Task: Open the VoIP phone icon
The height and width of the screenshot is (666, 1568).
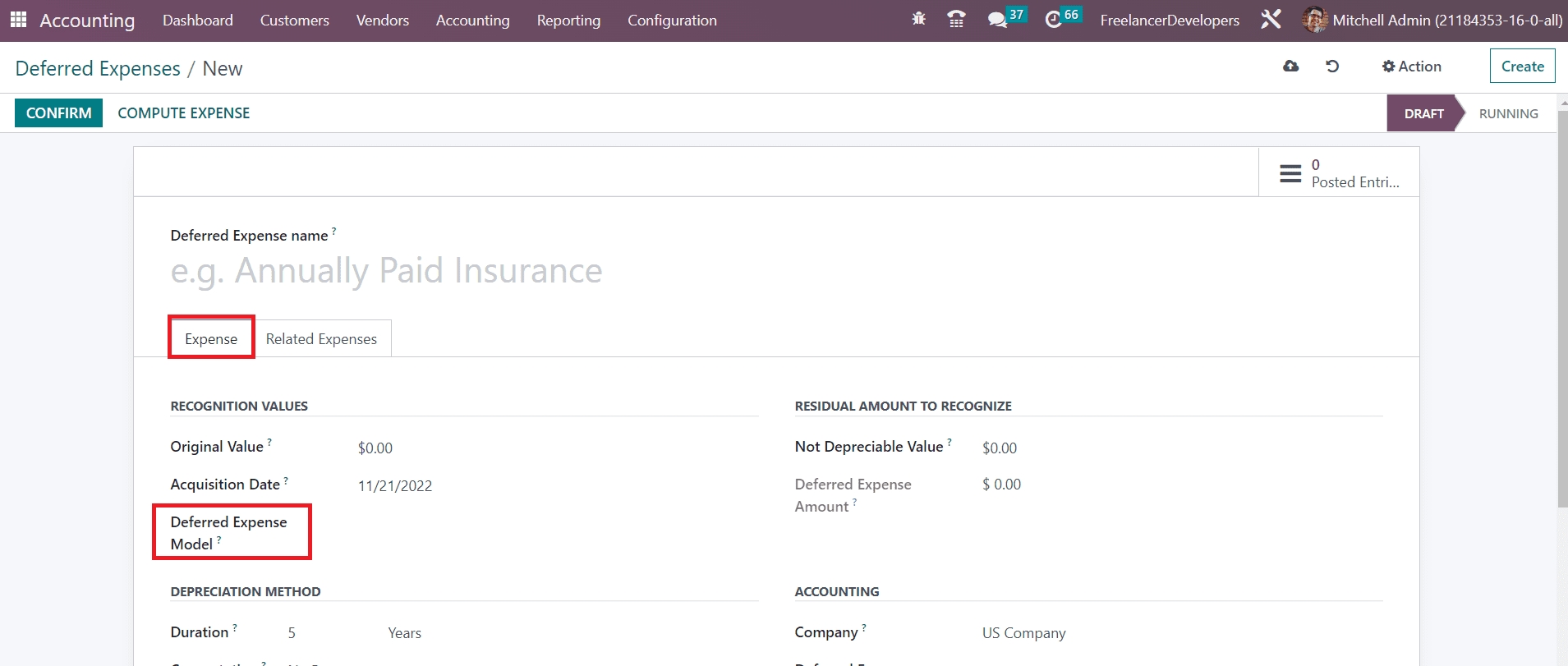Action: pos(956,19)
